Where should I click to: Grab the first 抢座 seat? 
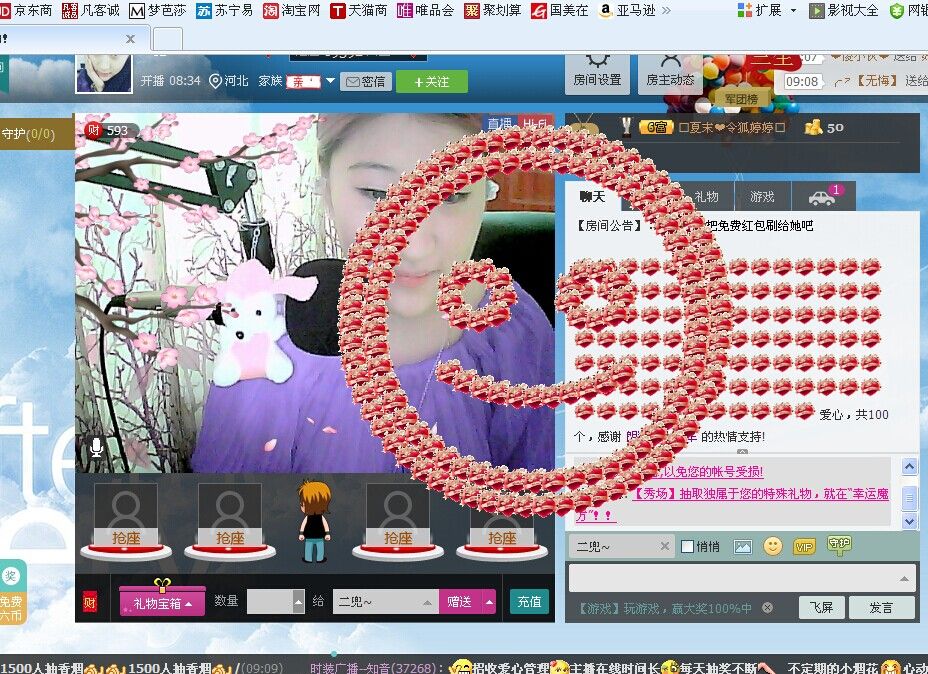tap(126, 523)
